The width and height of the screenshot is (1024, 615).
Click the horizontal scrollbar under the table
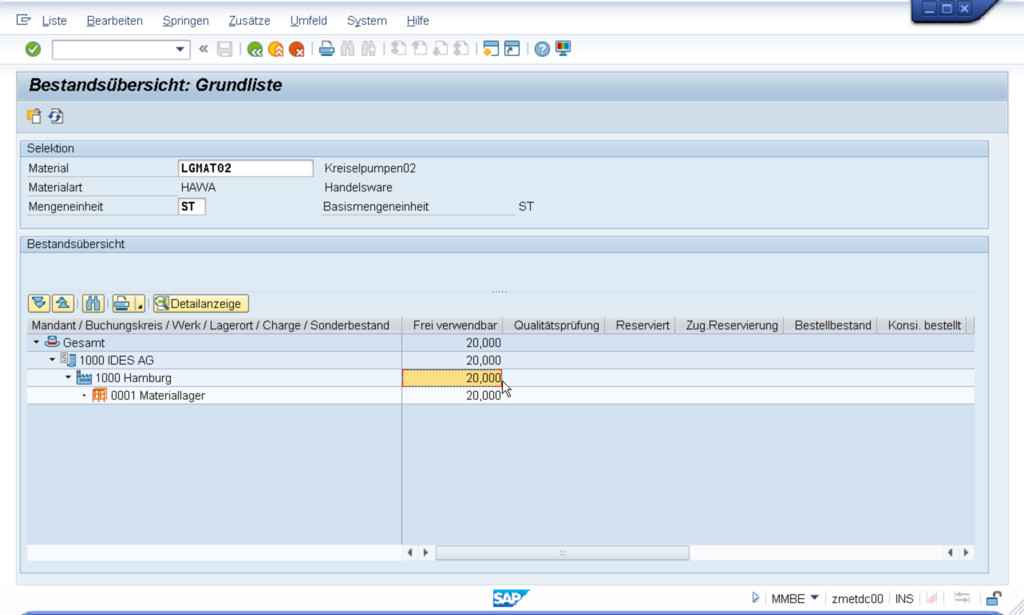tap(562, 552)
